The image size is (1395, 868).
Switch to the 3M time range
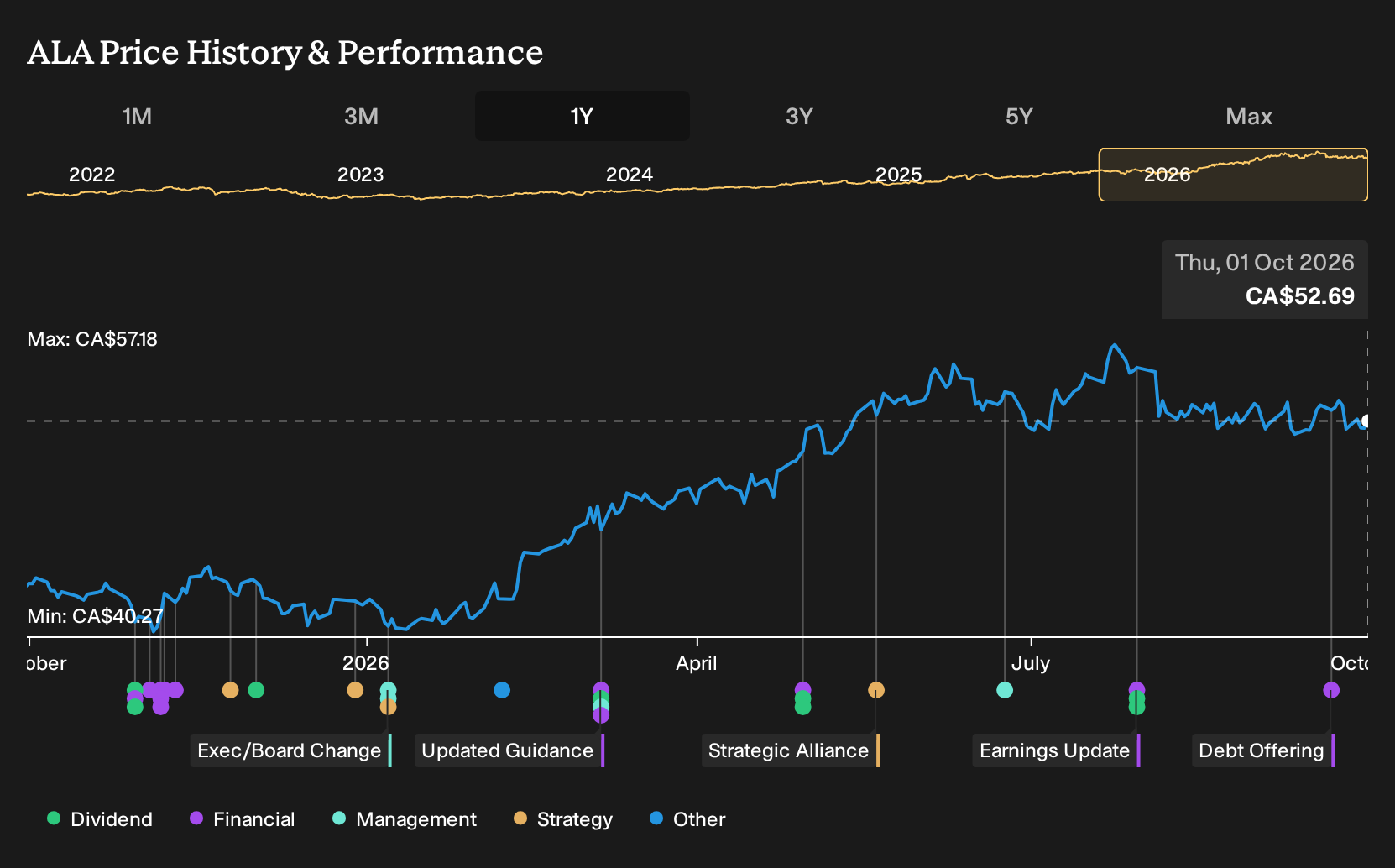click(361, 116)
